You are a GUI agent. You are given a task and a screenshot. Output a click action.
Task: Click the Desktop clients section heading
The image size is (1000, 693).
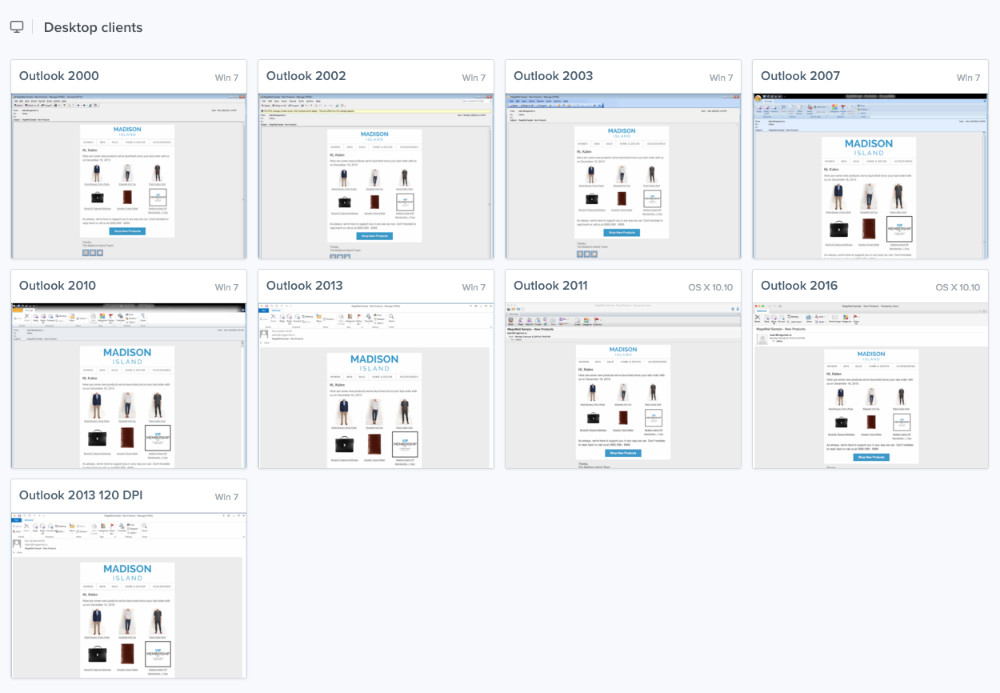tap(93, 27)
